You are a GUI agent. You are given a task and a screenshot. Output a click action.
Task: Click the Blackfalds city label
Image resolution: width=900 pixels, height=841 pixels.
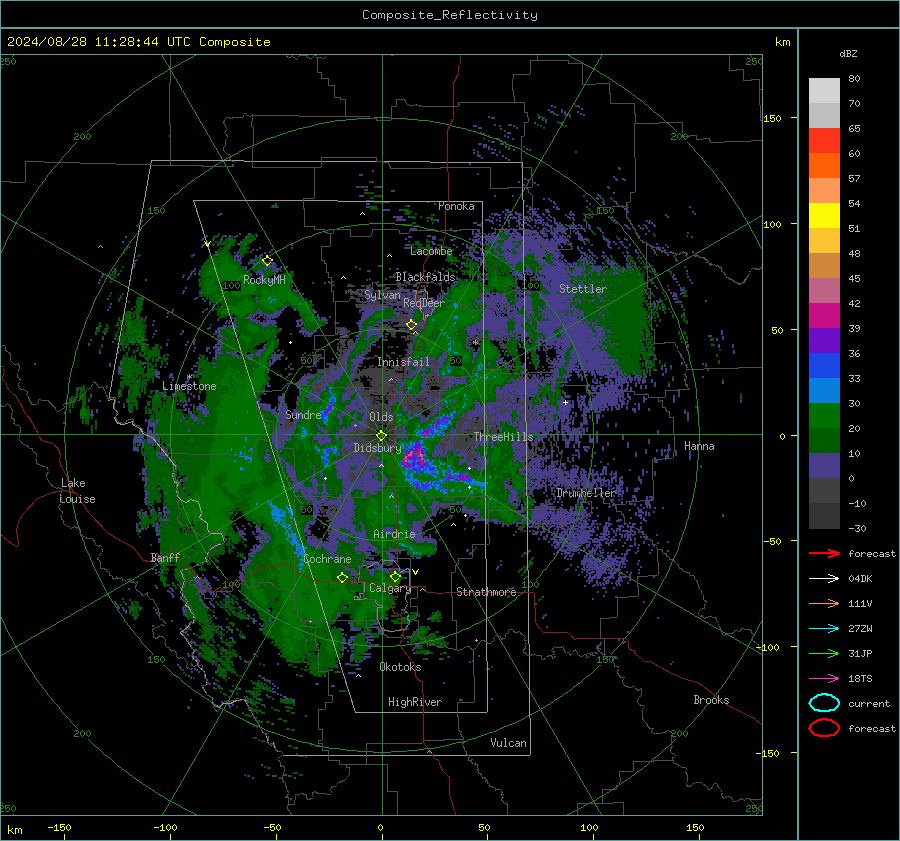tap(425, 277)
